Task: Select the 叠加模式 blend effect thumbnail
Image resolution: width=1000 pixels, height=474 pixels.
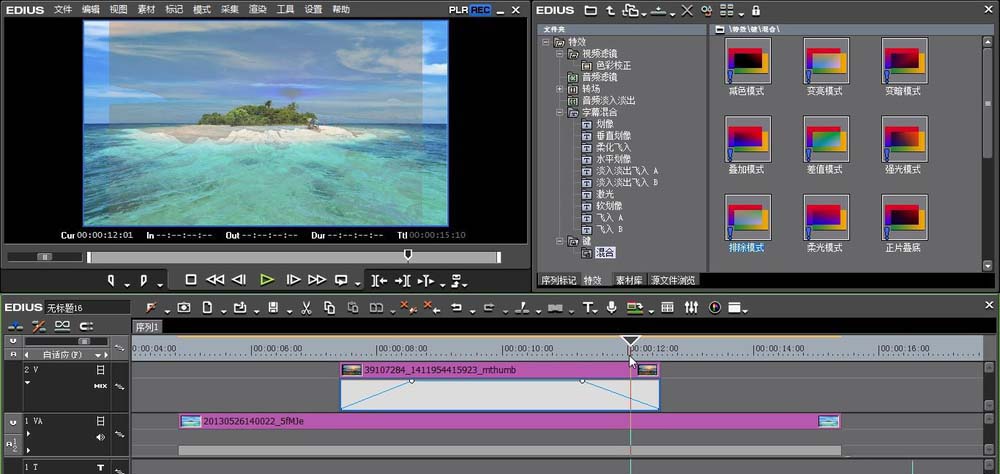Action: (746, 138)
